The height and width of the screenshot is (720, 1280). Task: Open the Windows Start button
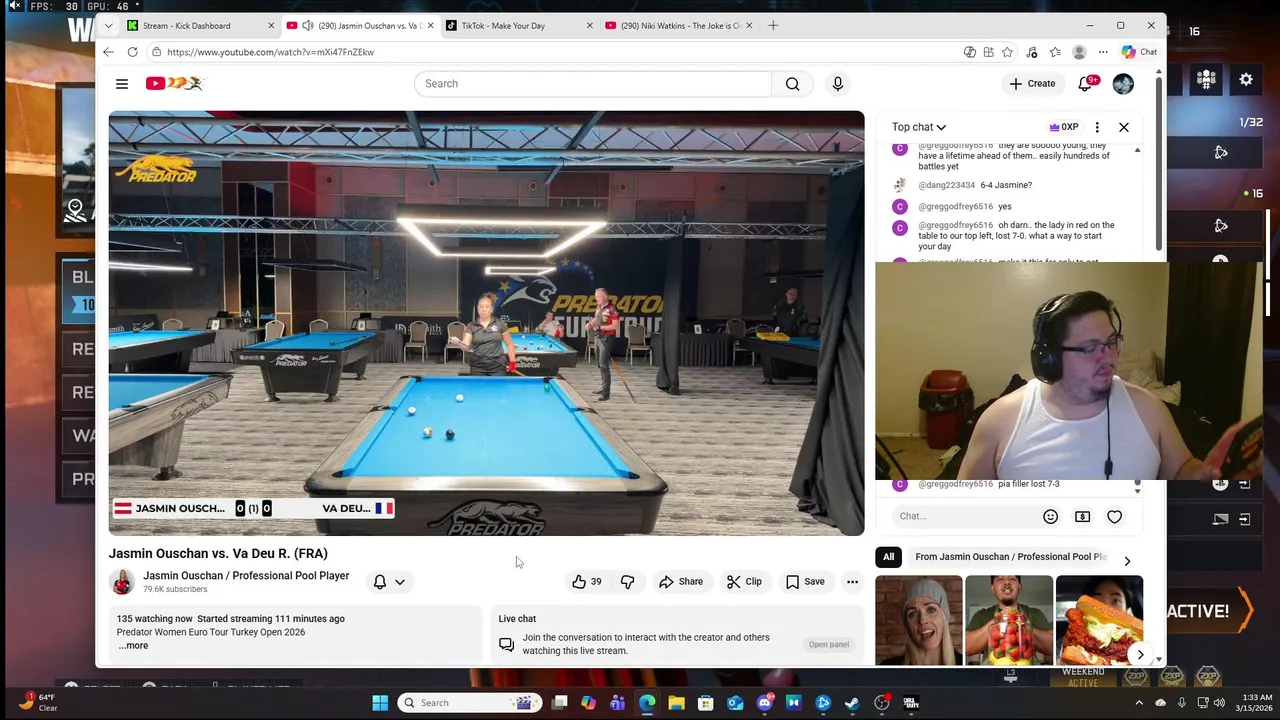click(x=380, y=703)
